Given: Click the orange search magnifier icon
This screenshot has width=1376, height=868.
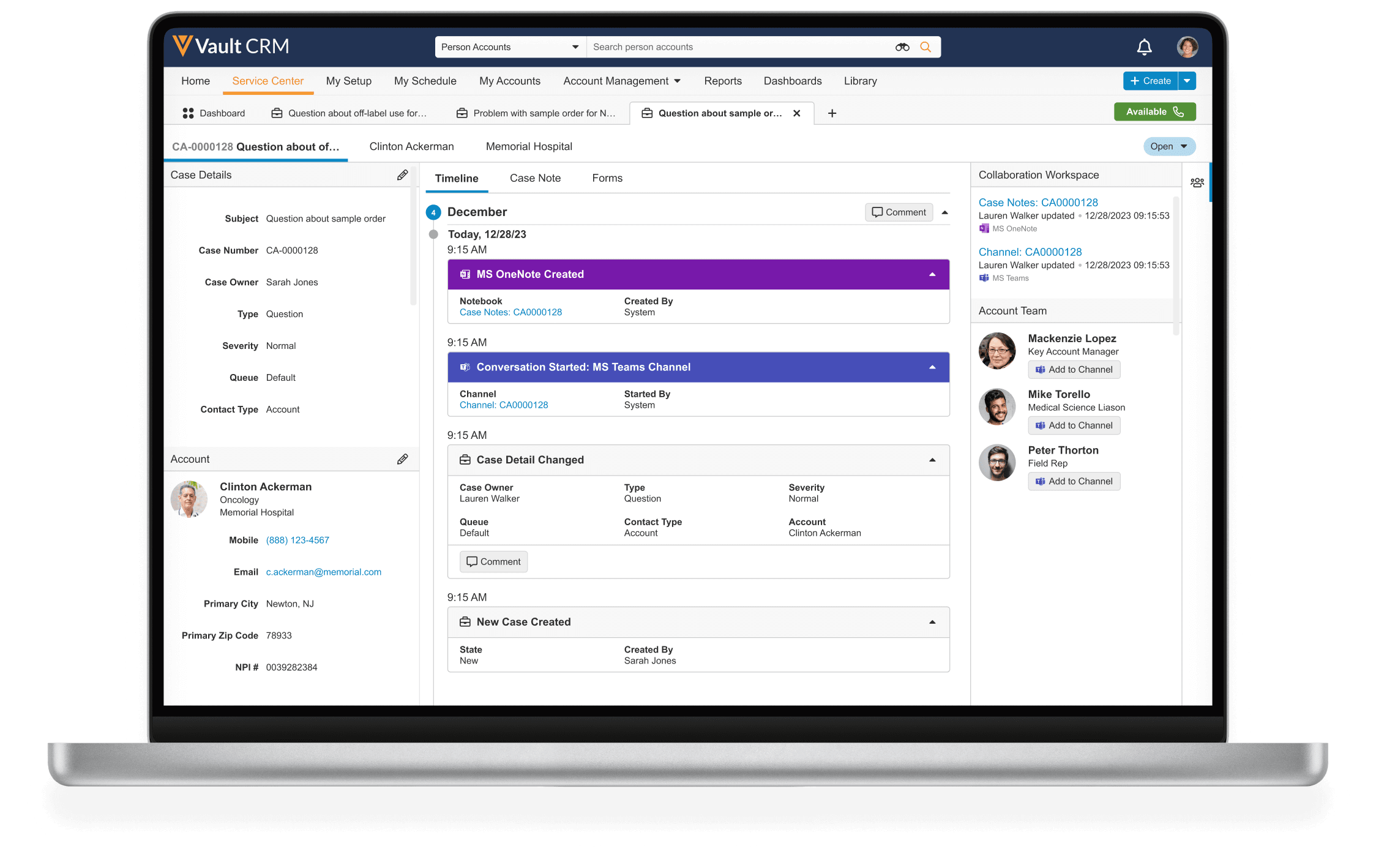Looking at the screenshot, I should pyautogui.click(x=925, y=47).
